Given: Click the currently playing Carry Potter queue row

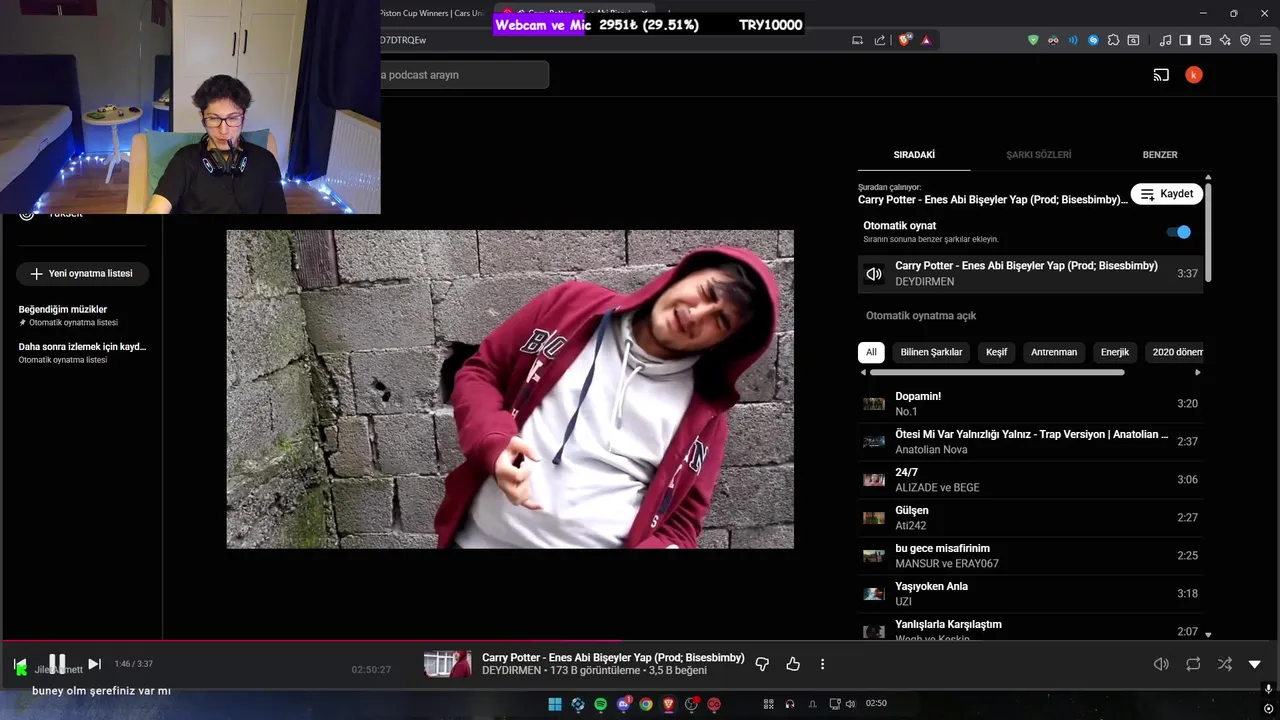Looking at the screenshot, I should (x=1030, y=274).
